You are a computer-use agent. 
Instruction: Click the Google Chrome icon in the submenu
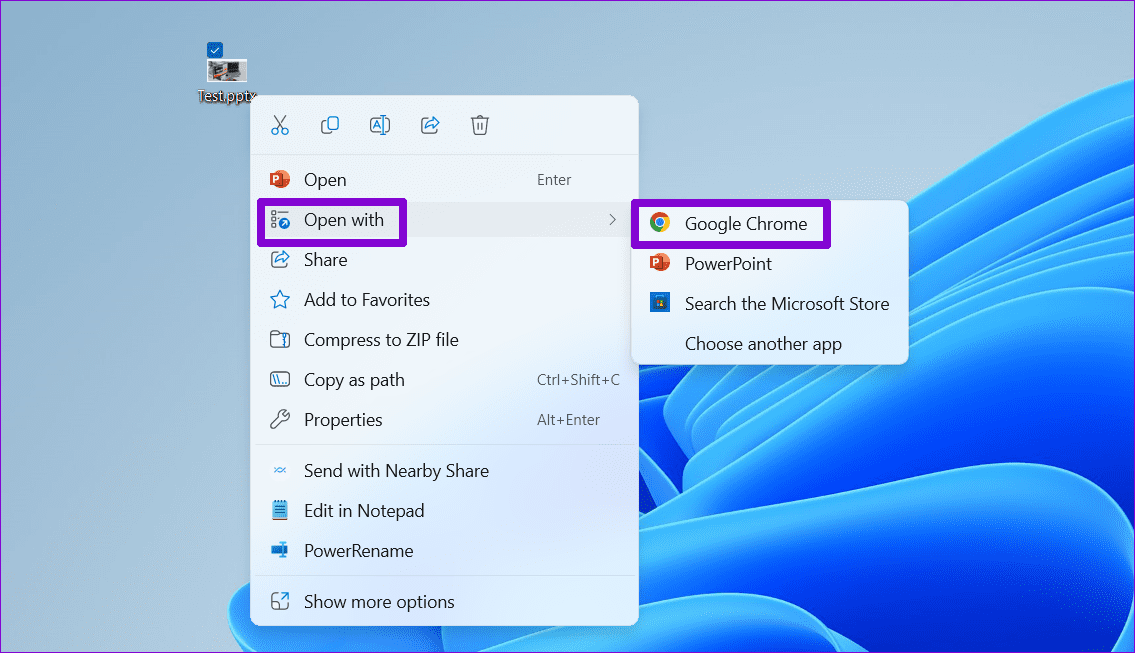(660, 223)
